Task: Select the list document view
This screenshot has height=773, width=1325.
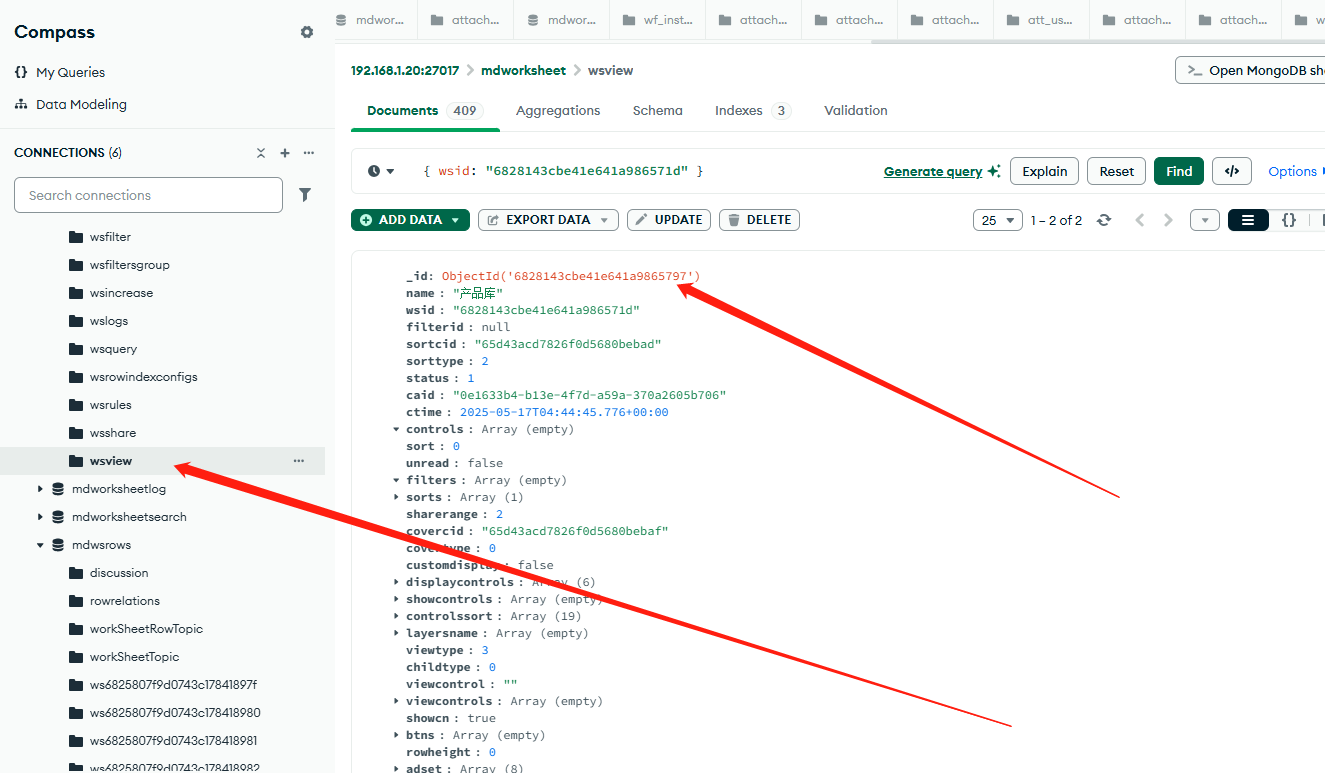Action: tap(1248, 220)
